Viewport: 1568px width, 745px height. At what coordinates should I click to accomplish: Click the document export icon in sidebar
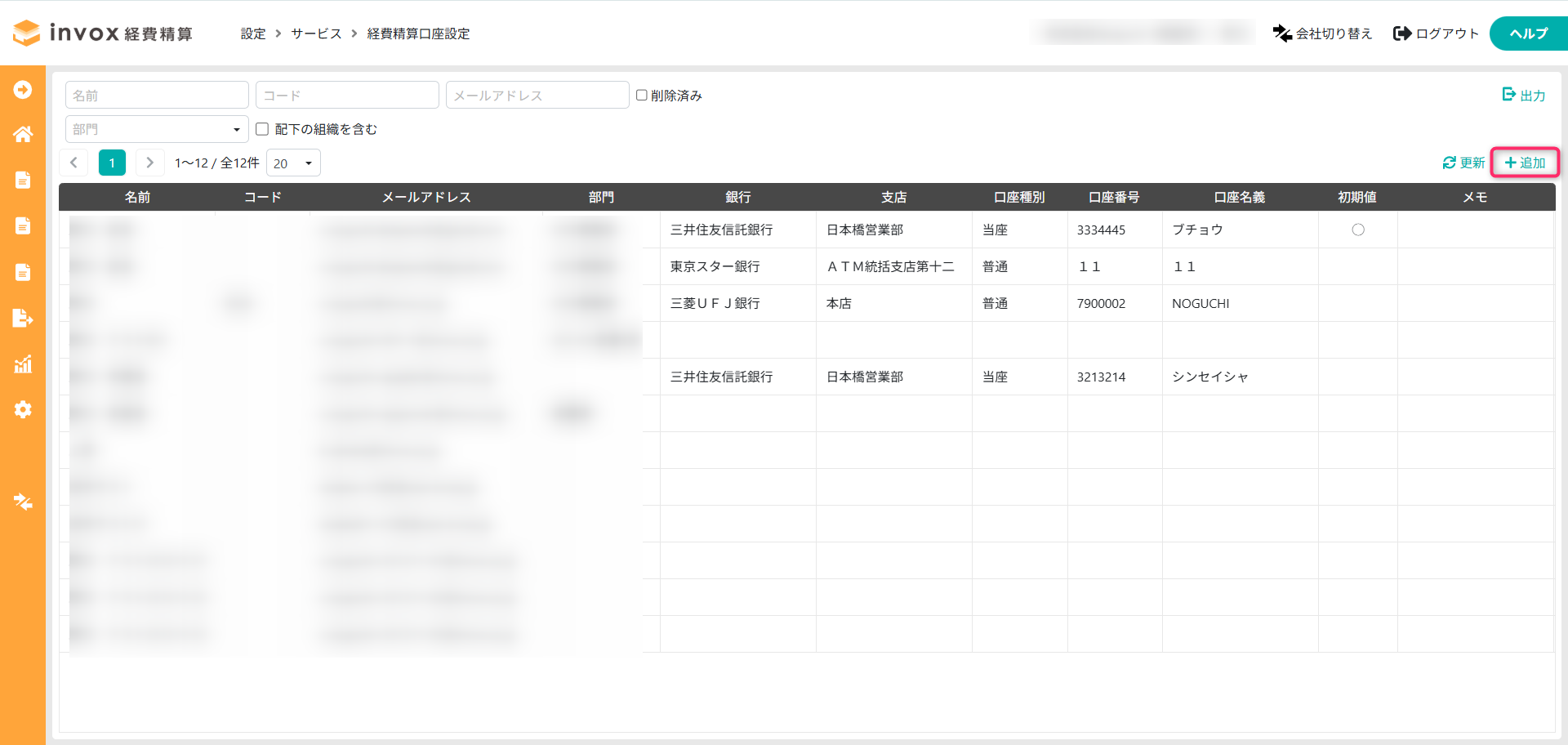[23, 318]
